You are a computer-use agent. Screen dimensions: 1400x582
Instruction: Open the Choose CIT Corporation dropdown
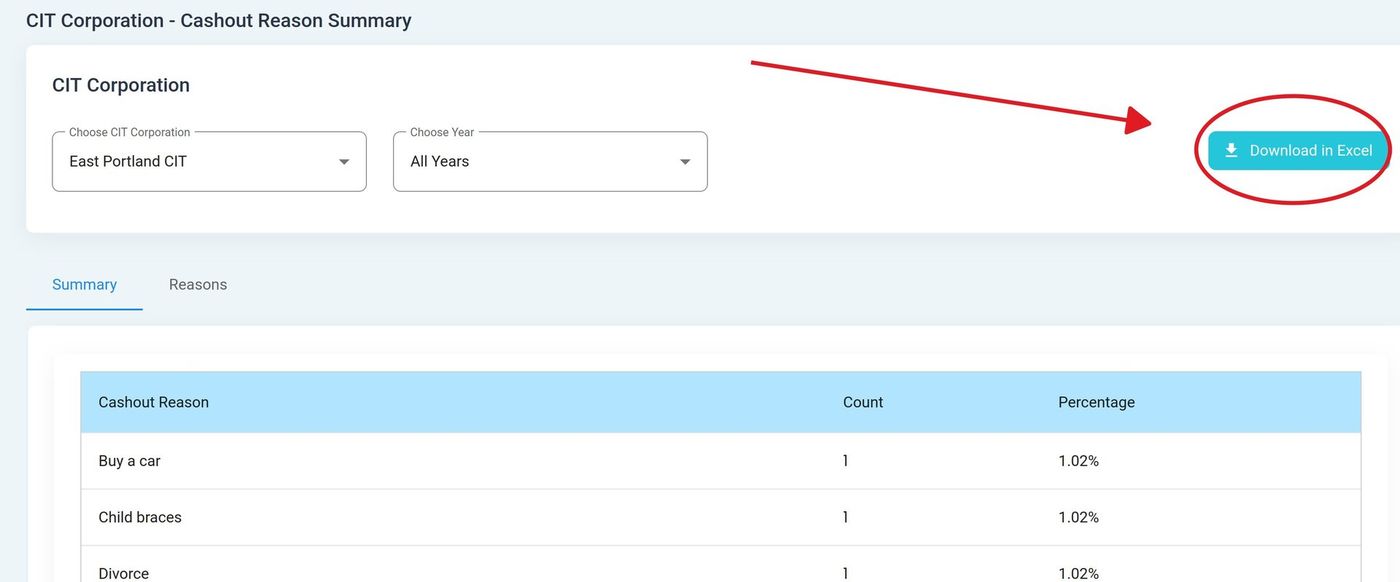[208, 161]
